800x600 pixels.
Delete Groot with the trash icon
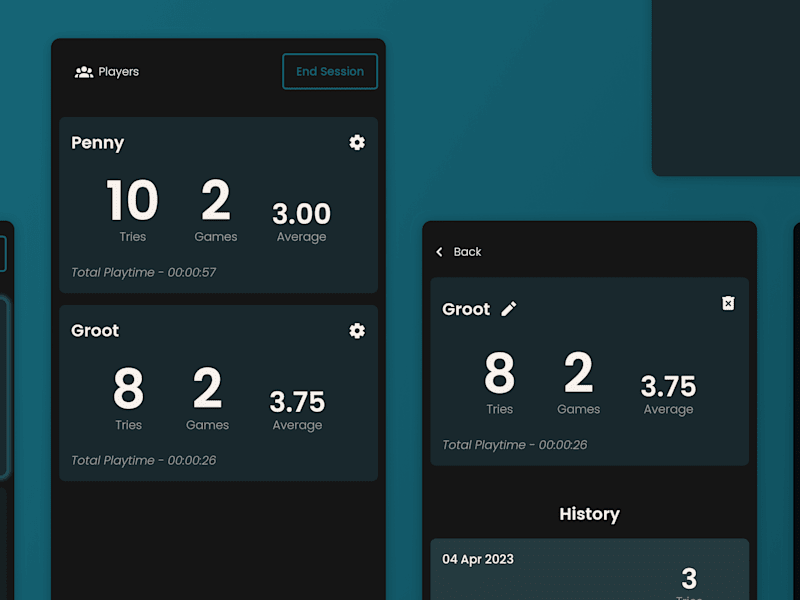tap(728, 303)
